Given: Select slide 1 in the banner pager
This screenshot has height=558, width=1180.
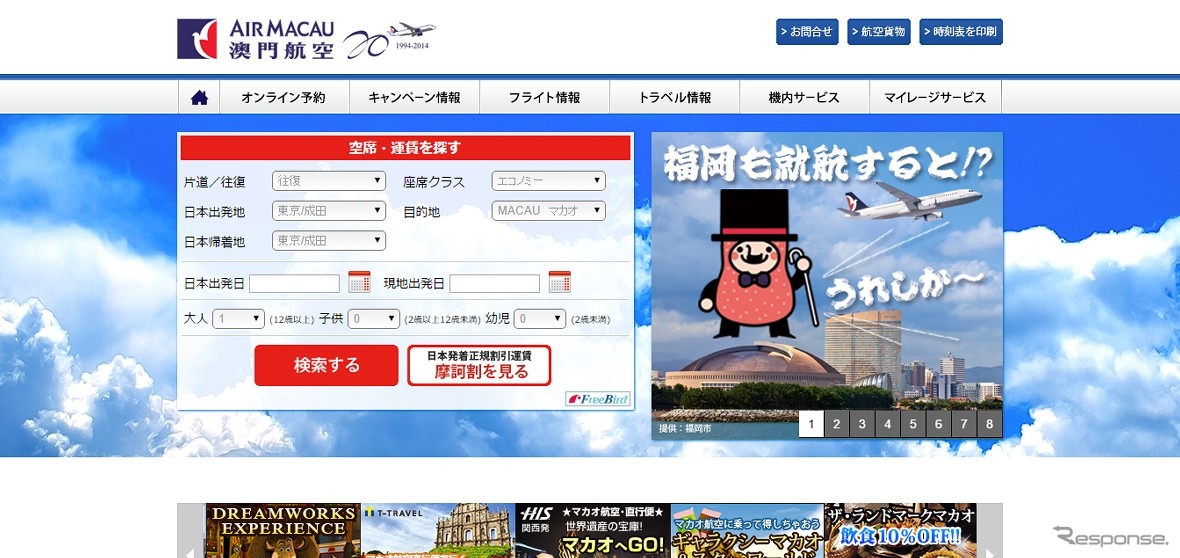Looking at the screenshot, I should [x=811, y=424].
